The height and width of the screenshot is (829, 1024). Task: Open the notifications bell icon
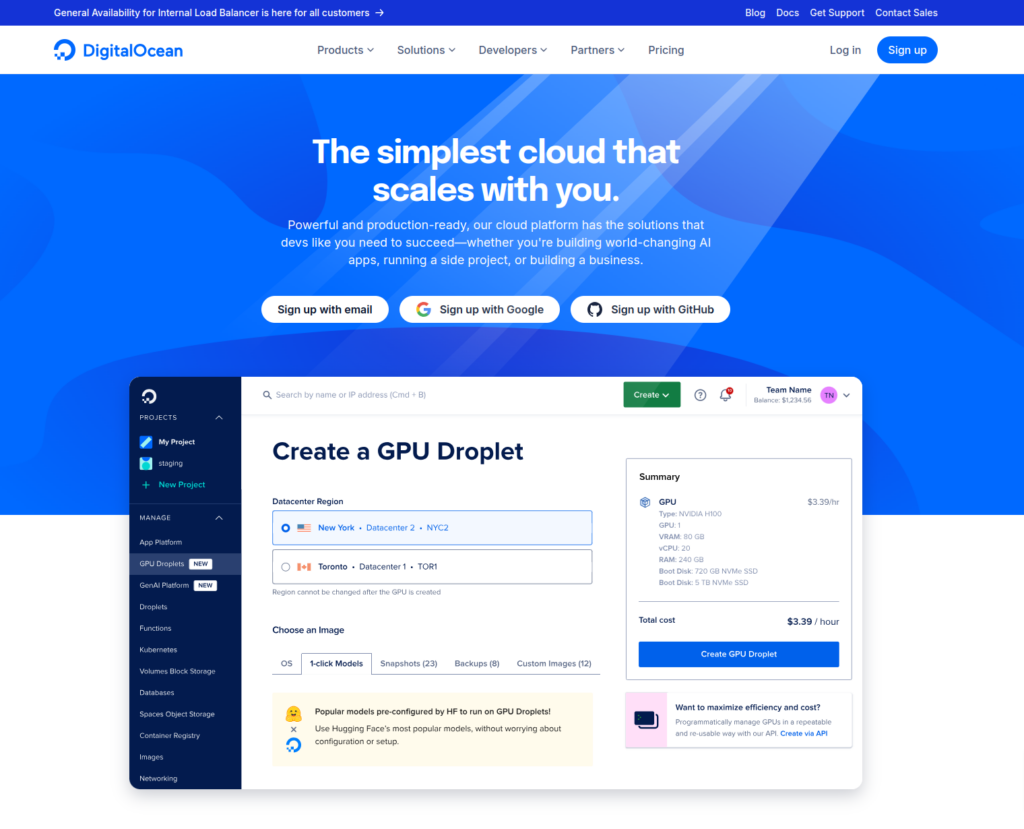tap(726, 395)
